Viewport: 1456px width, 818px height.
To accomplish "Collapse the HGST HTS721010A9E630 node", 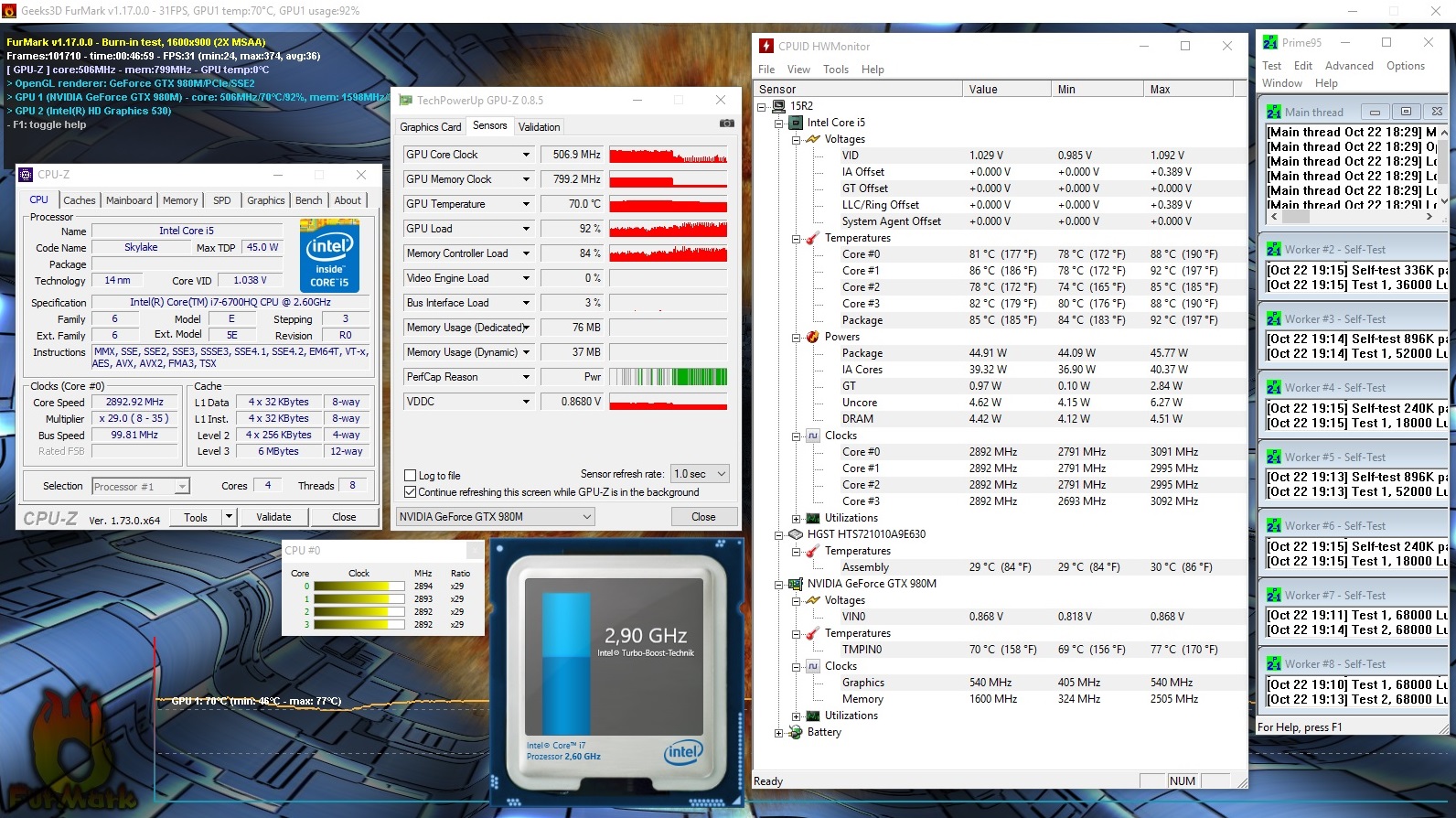I will click(778, 534).
